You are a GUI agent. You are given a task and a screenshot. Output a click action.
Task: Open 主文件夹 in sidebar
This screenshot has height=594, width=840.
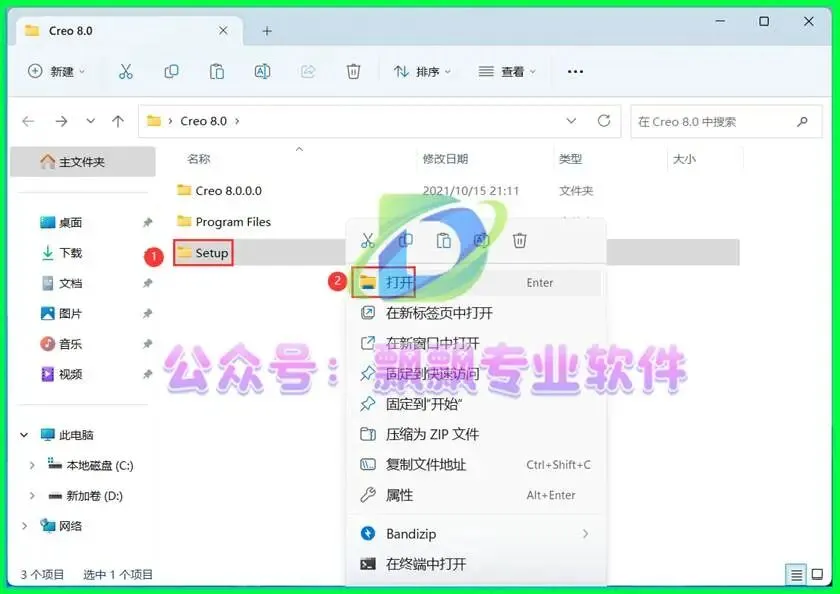click(x=83, y=162)
